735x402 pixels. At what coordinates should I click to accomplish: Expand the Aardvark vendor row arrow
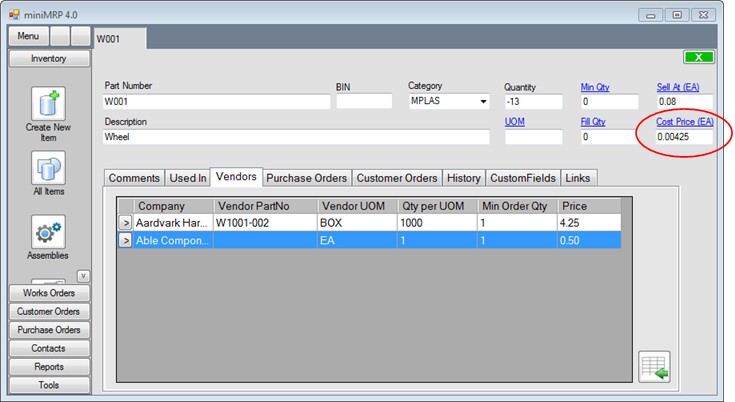pyautogui.click(x=126, y=223)
